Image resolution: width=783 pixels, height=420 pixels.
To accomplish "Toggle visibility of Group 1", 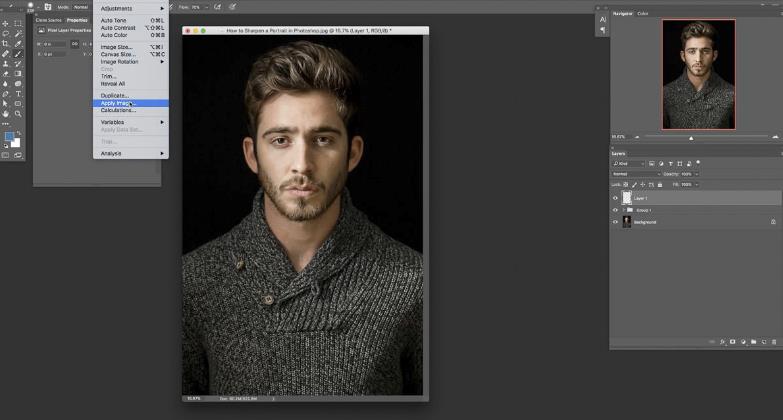I will (x=615, y=210).
